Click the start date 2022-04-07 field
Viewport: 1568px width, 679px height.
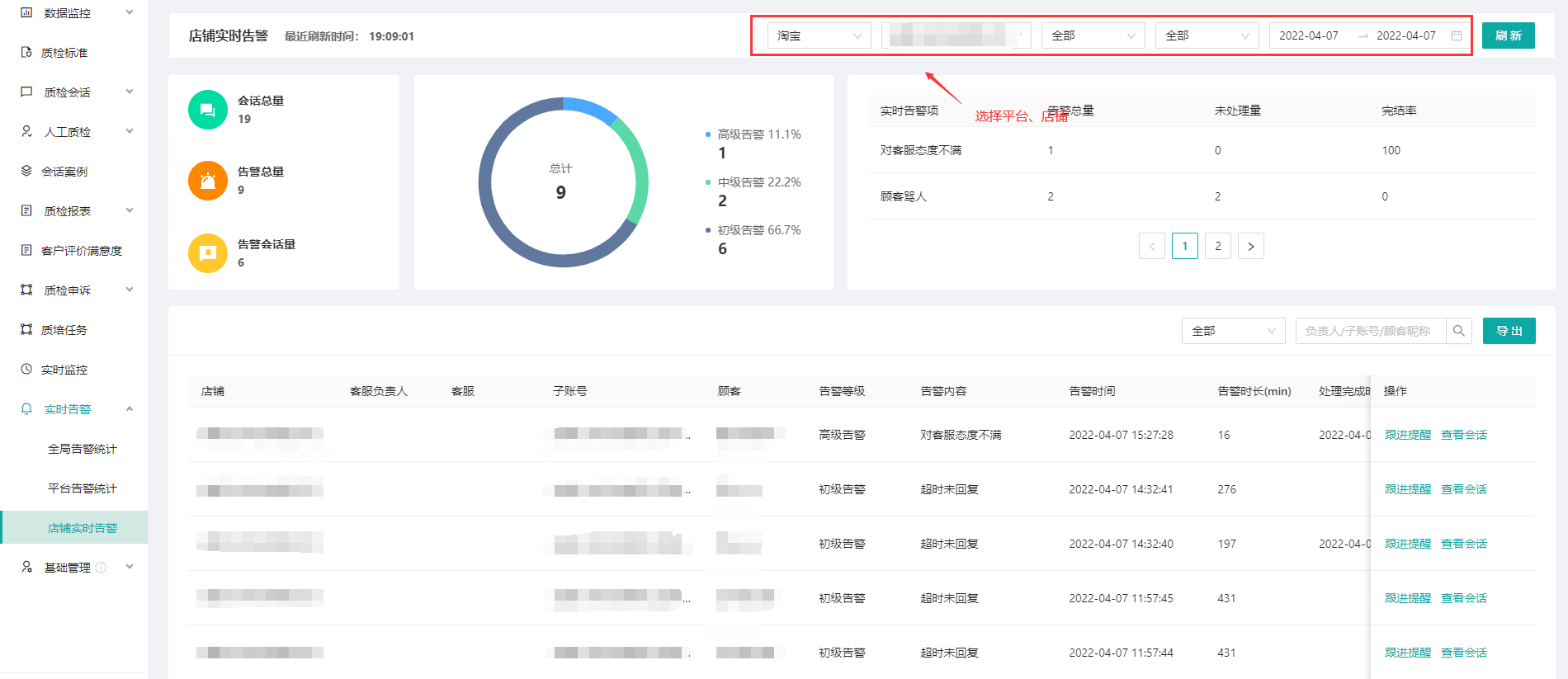[x=1309, y=35]
